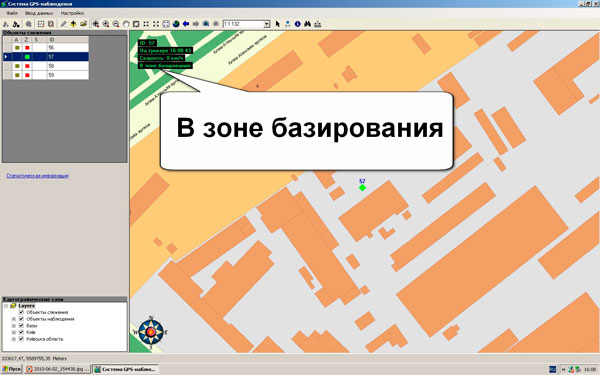The width and height of the screenshot is (600, 375).
Task: Click the blue identify info icon
Action: click(298, 24)
